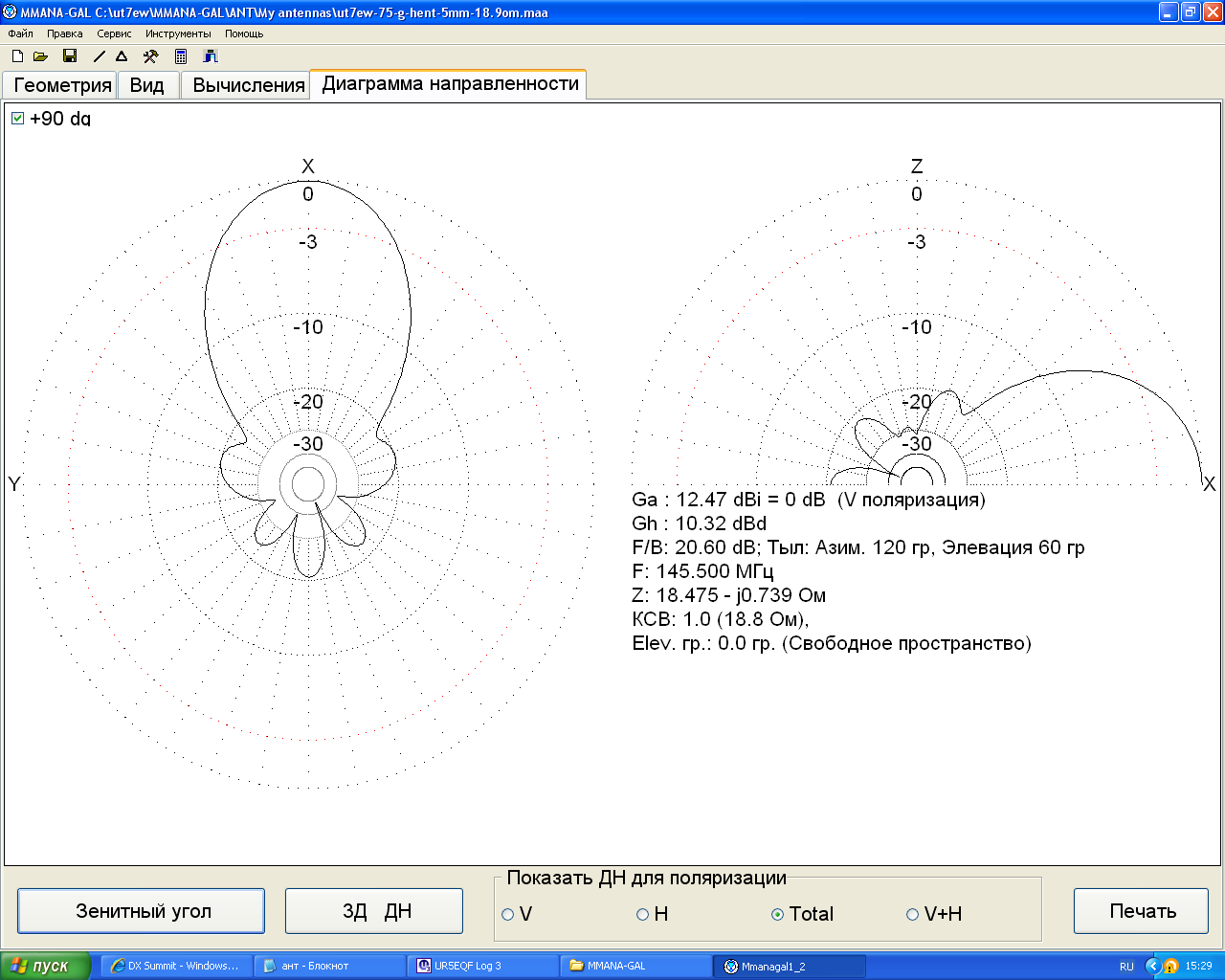
Task: Open the Файл menu
Action: coord(20,33)
